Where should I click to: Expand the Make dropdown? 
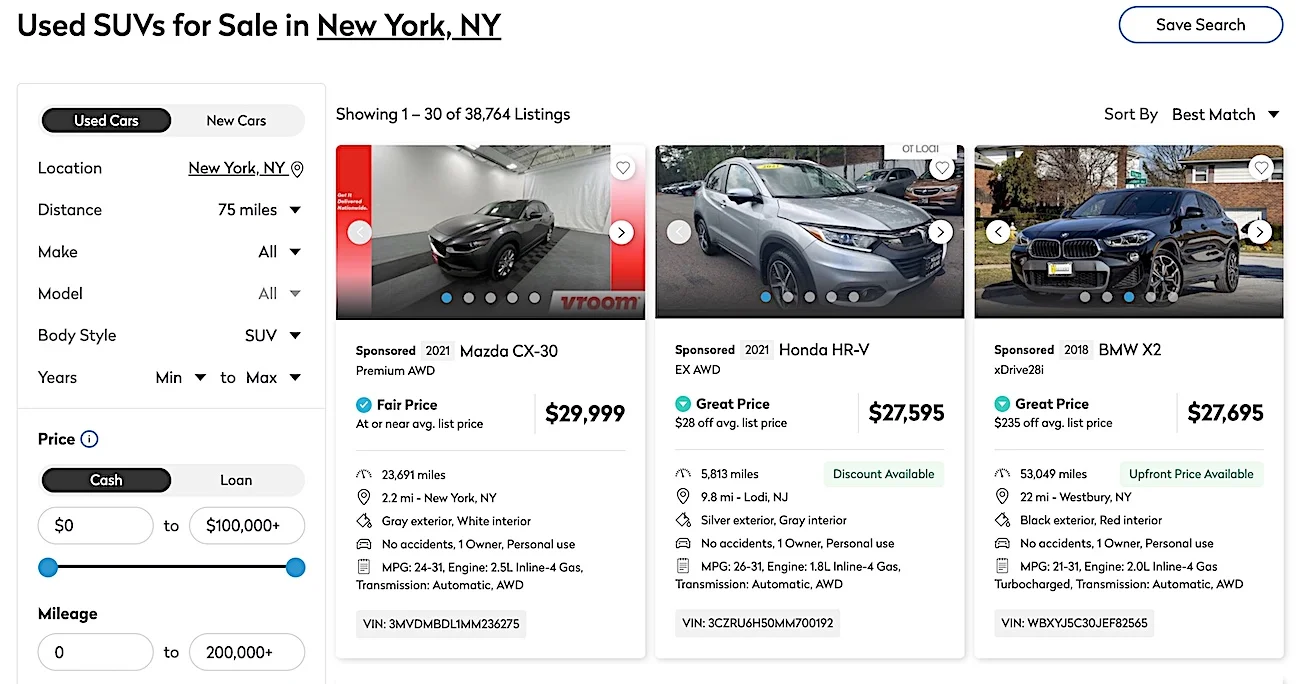tap(280, 252)
